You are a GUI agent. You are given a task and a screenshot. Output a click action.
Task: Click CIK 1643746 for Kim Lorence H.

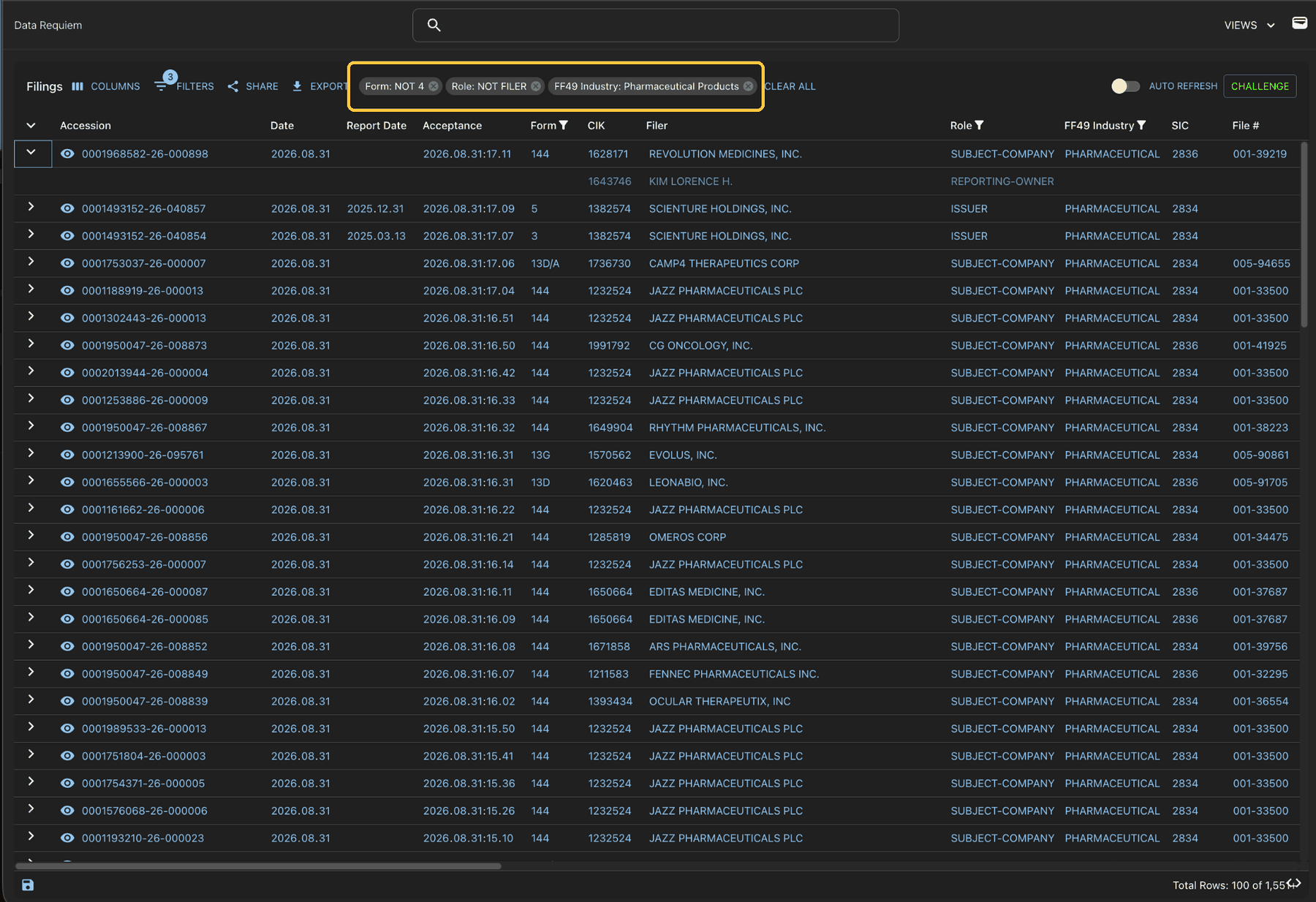point(610,181)
